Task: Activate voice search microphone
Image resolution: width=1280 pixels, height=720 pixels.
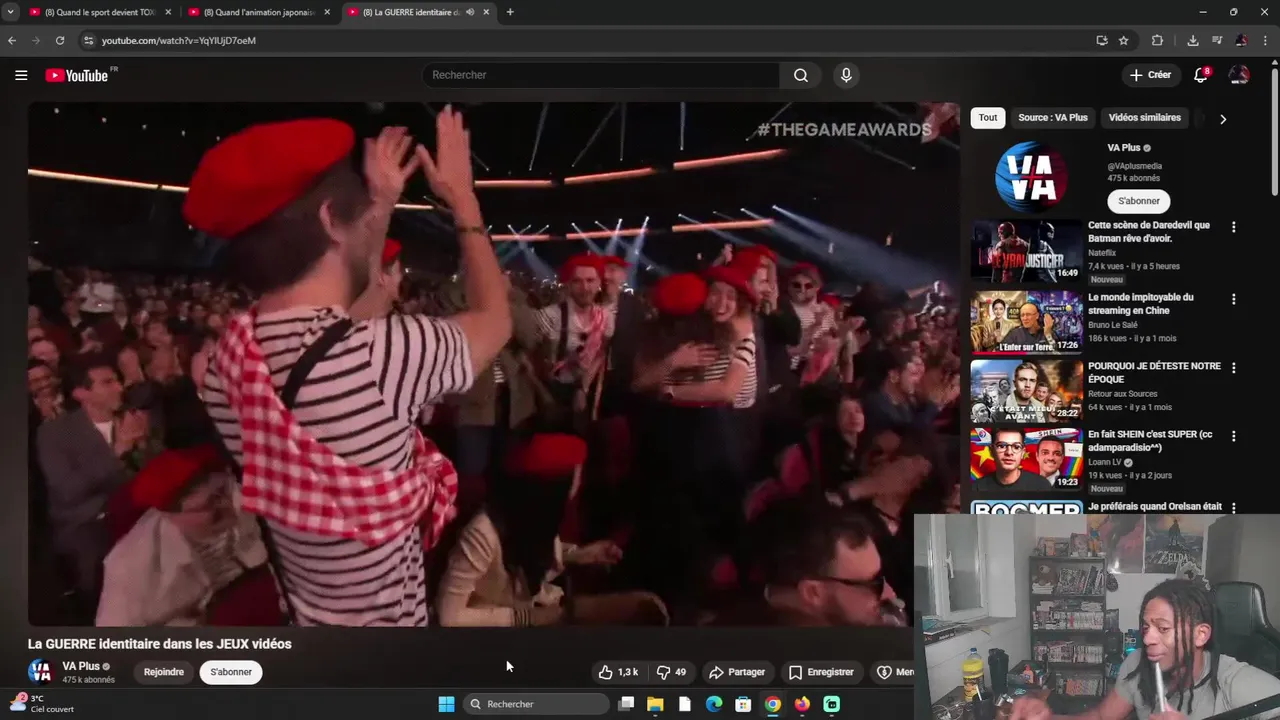Action: click(x=846, y=75)
